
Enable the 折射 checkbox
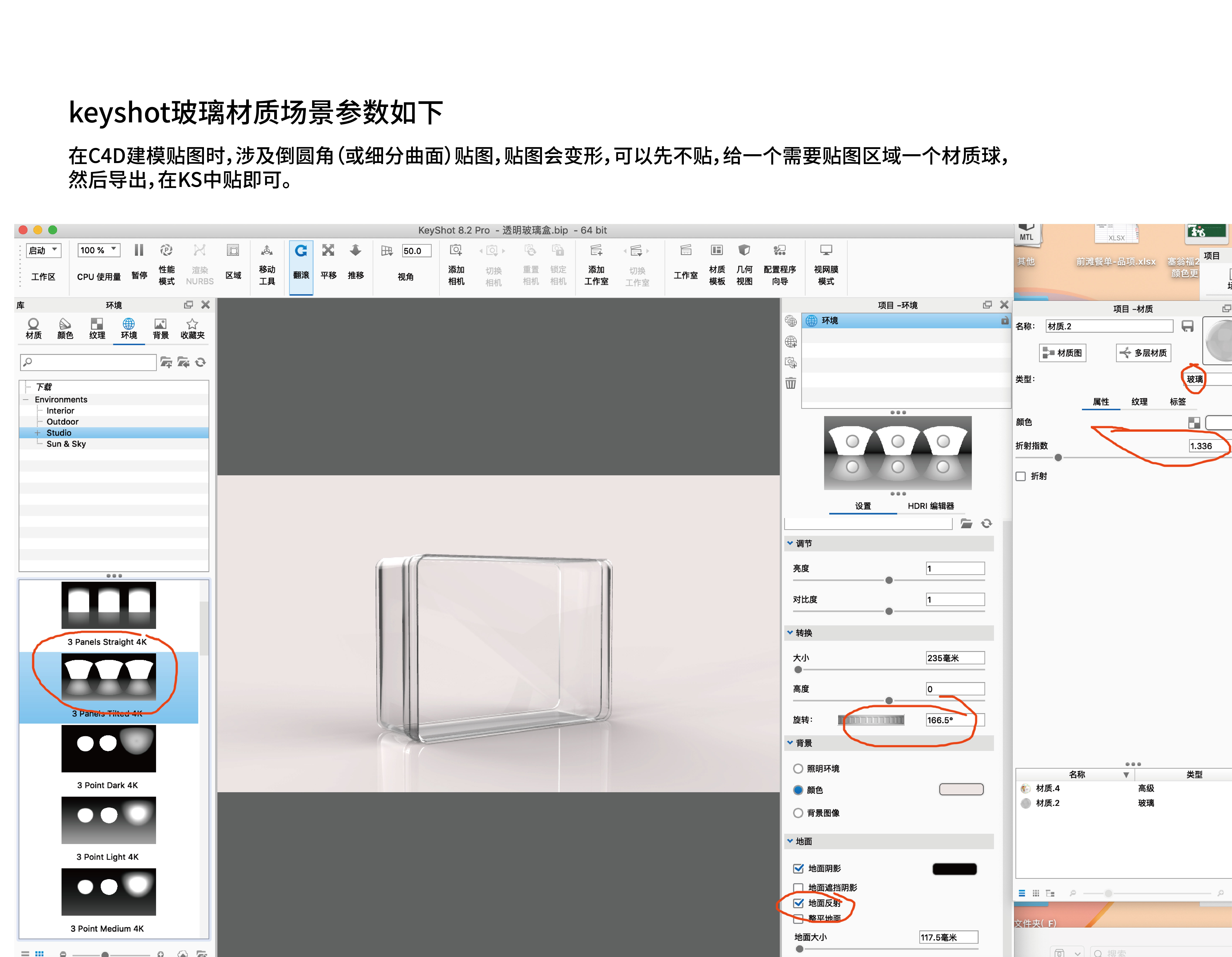1020,476
